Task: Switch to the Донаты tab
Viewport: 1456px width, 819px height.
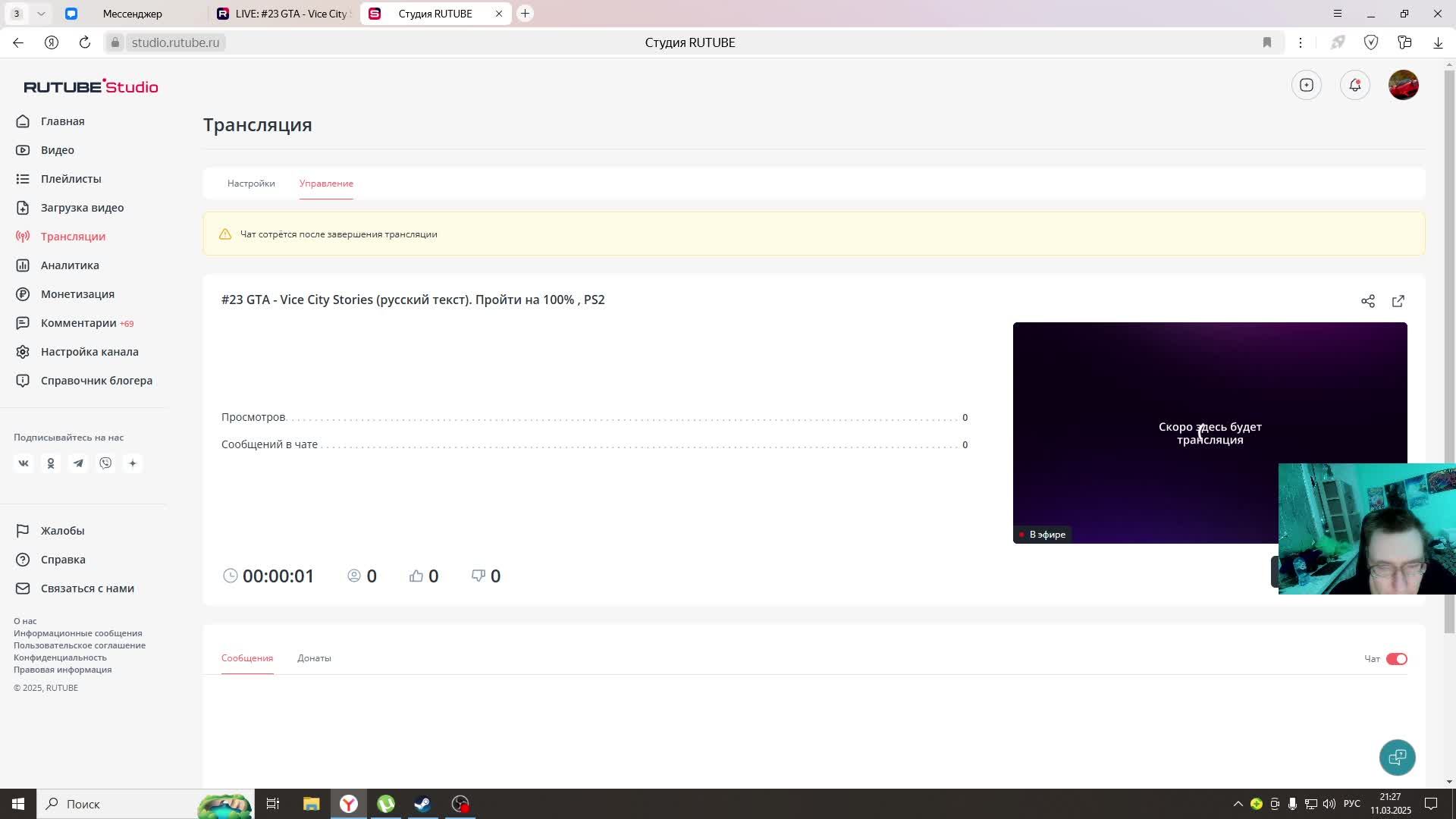Action: click(x=314, y=658)
